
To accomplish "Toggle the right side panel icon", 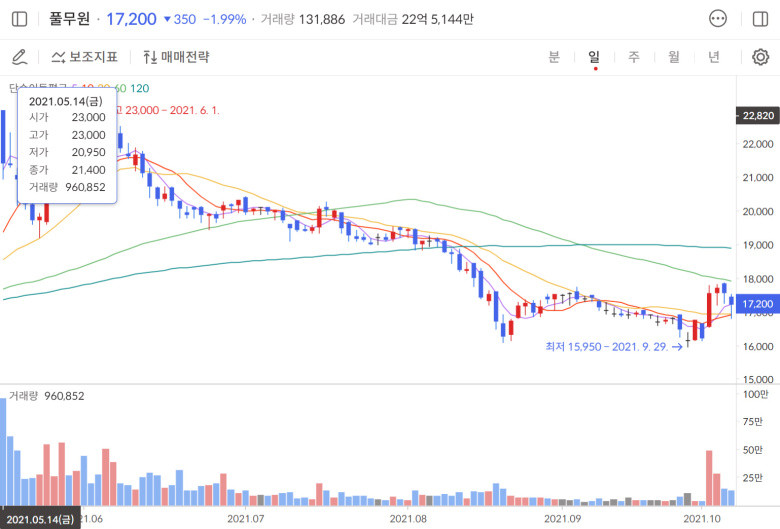I will tap(760, 19).
